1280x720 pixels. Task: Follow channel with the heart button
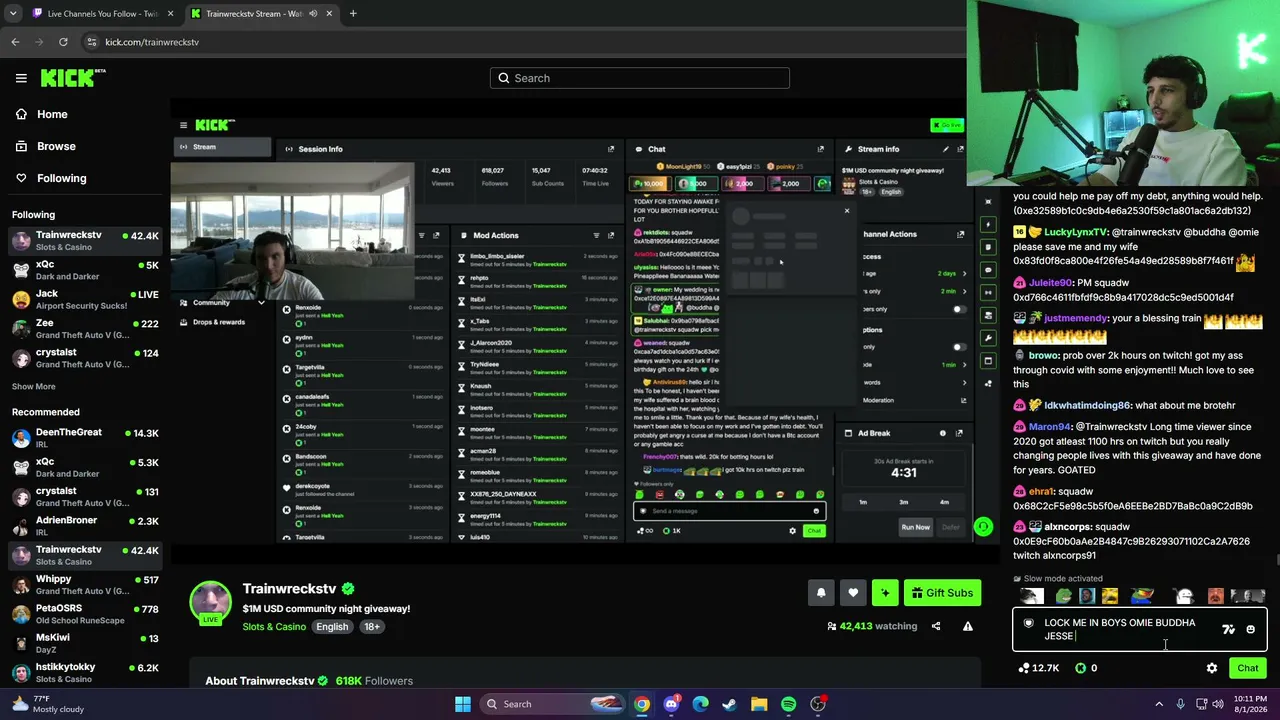point(853,593)
